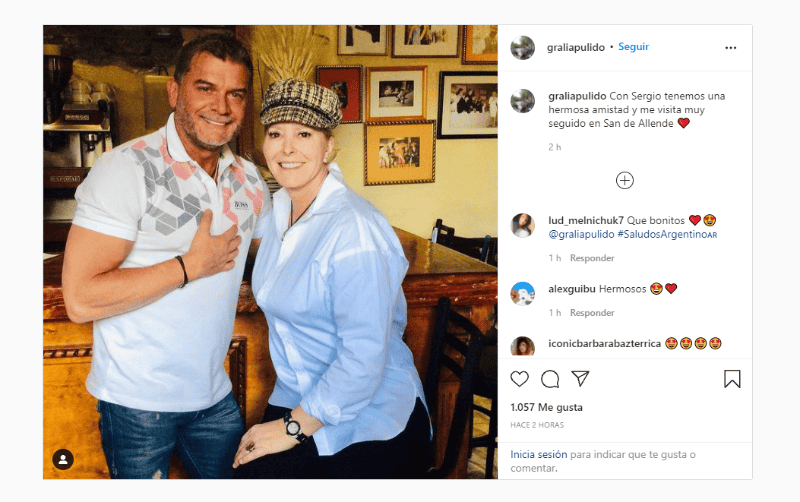Click iconicbarbarabazterrica avatar
Viewport: 800px width, 502px height.
tap(522, 346)
